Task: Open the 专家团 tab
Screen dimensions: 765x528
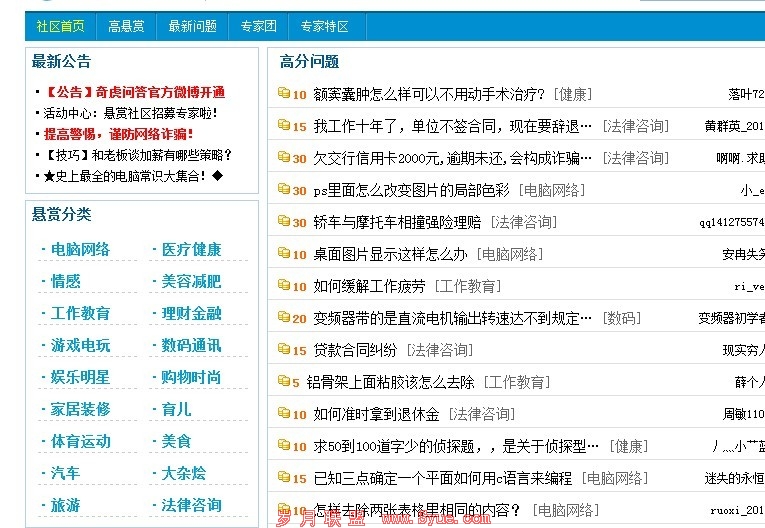Action: pyautogui.click(x=258, y=26)
